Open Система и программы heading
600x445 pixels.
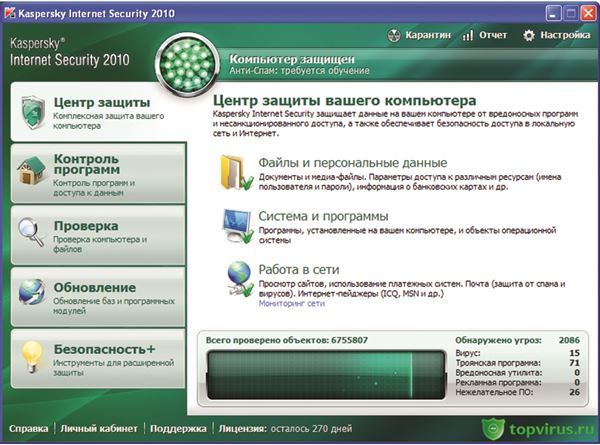pos(323,216)
